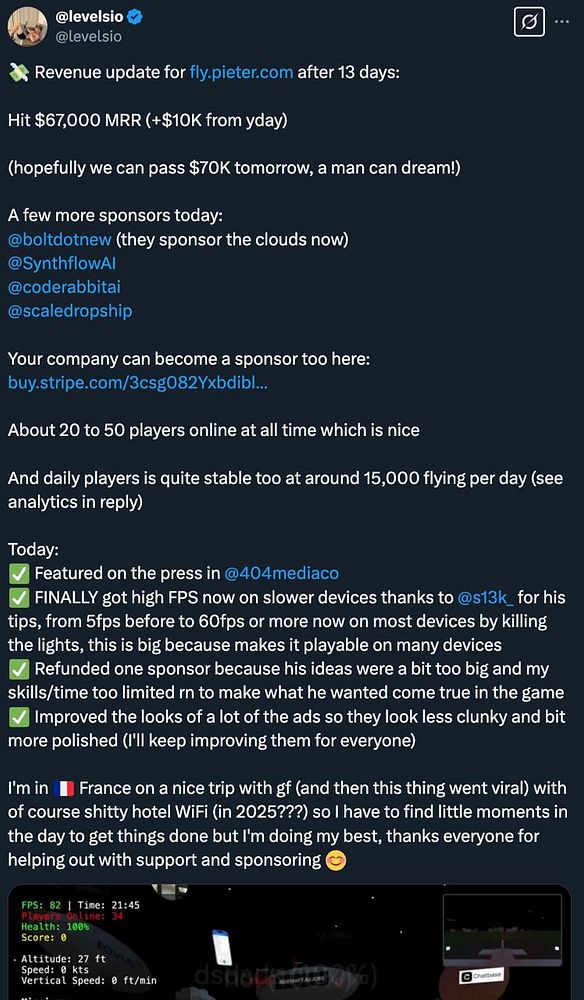Click the checkmark emoji beside 'Featured on the press'

[x=17, y=572]
